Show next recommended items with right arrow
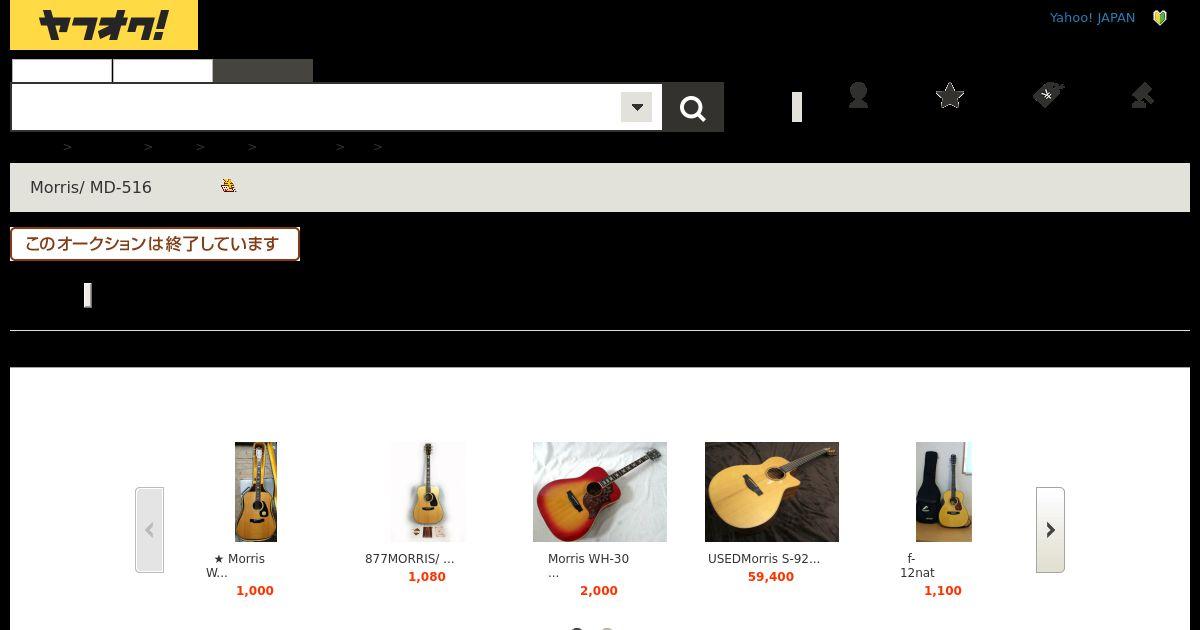The image size is (1200, 630). tap(1050, 530)
